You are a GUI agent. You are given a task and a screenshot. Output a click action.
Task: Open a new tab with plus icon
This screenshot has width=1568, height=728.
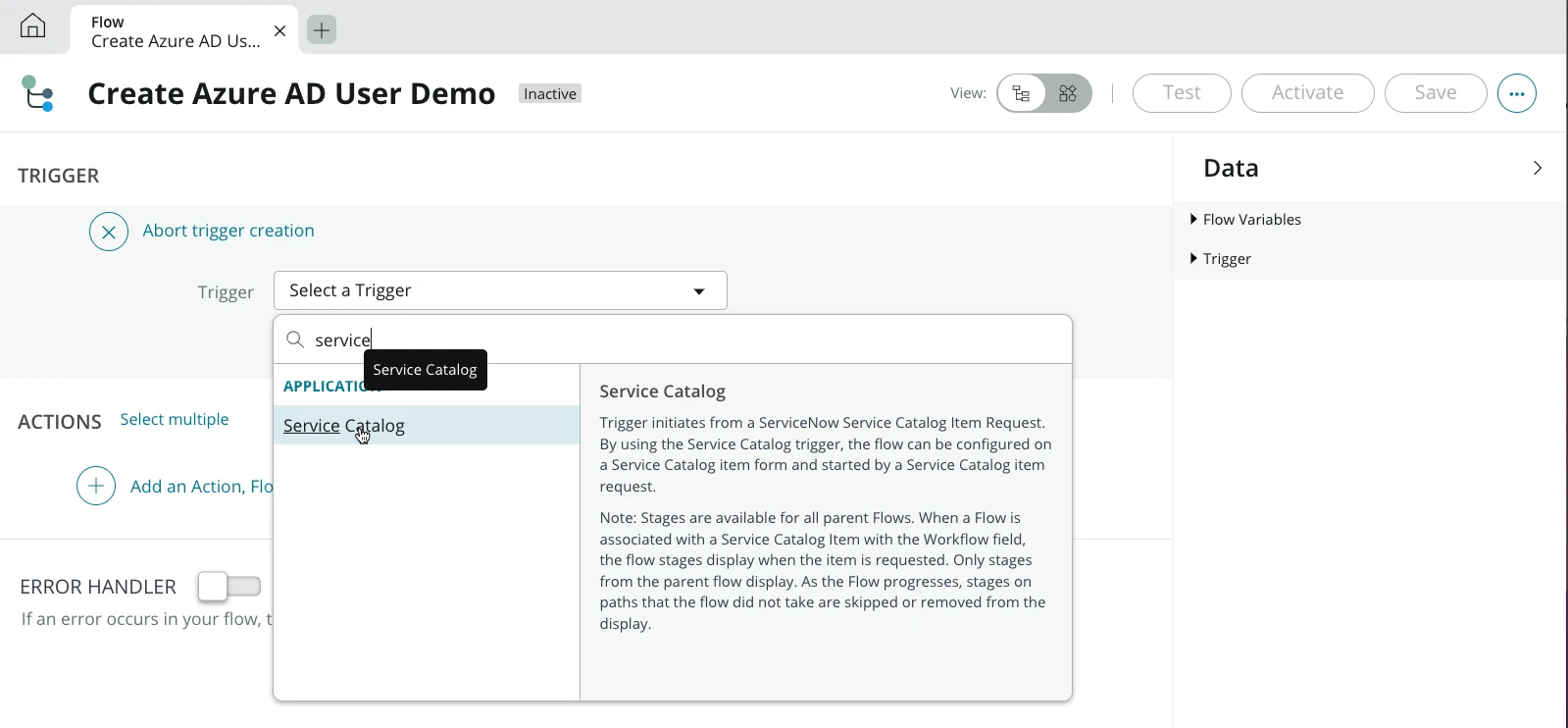[x=322, y=30]
